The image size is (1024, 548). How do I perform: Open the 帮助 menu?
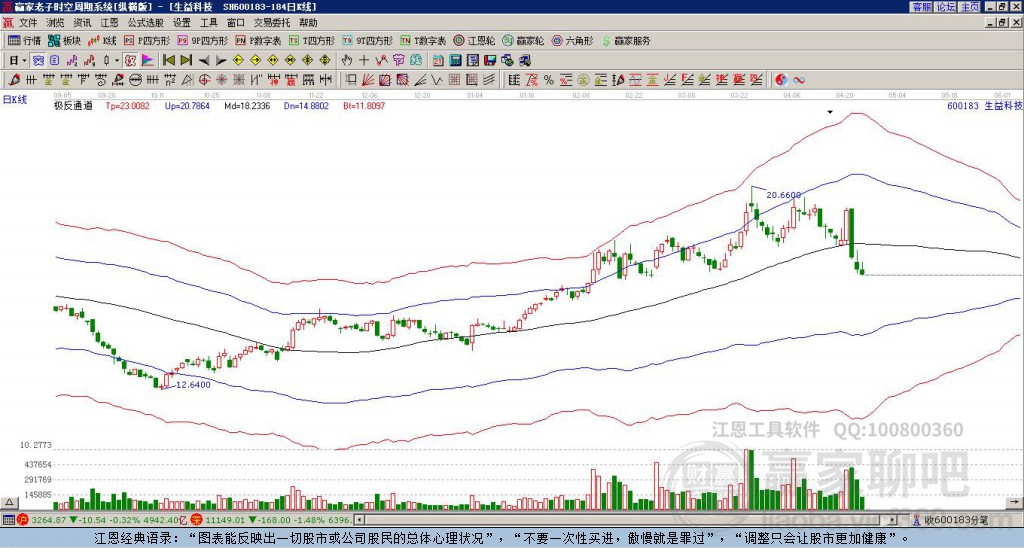(308, 23)
